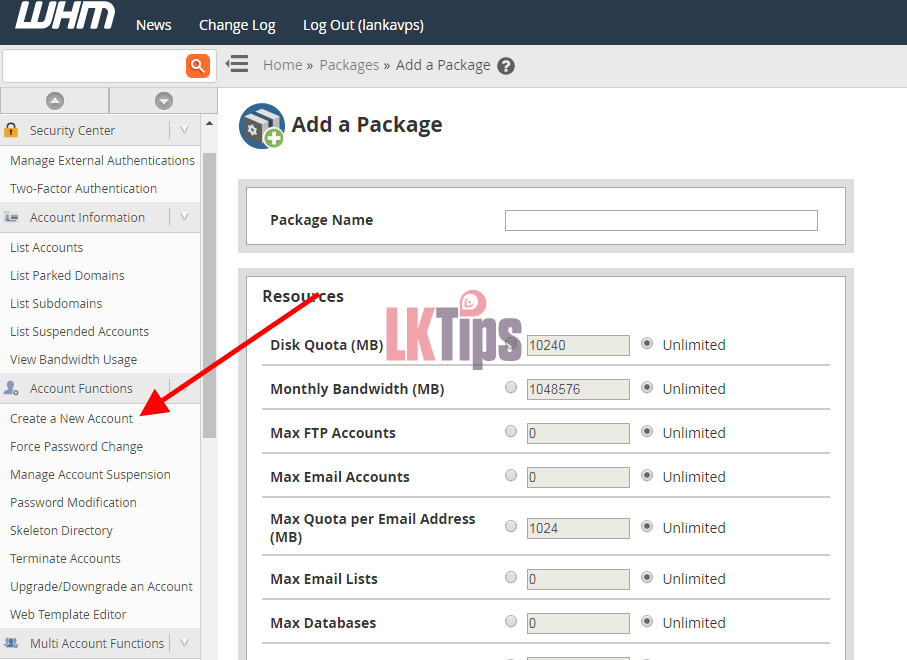Image resolution: width=907 pixels, height=660 pixels.
Task: Open the News menu item
Action: point(154,25)
